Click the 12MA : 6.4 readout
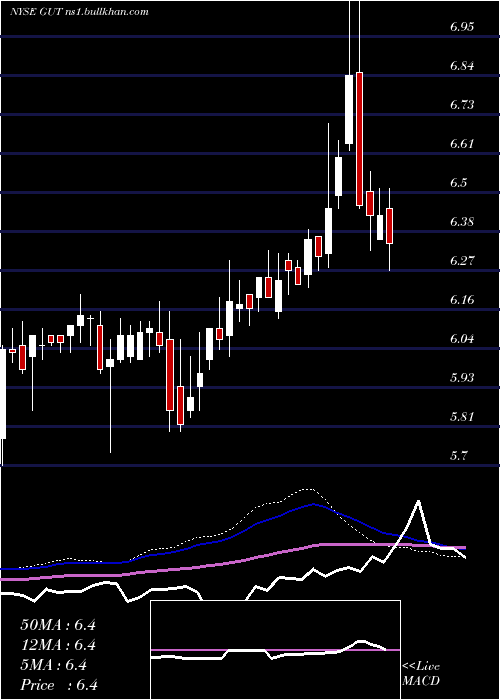500x700 pixels. pos(58,645)
